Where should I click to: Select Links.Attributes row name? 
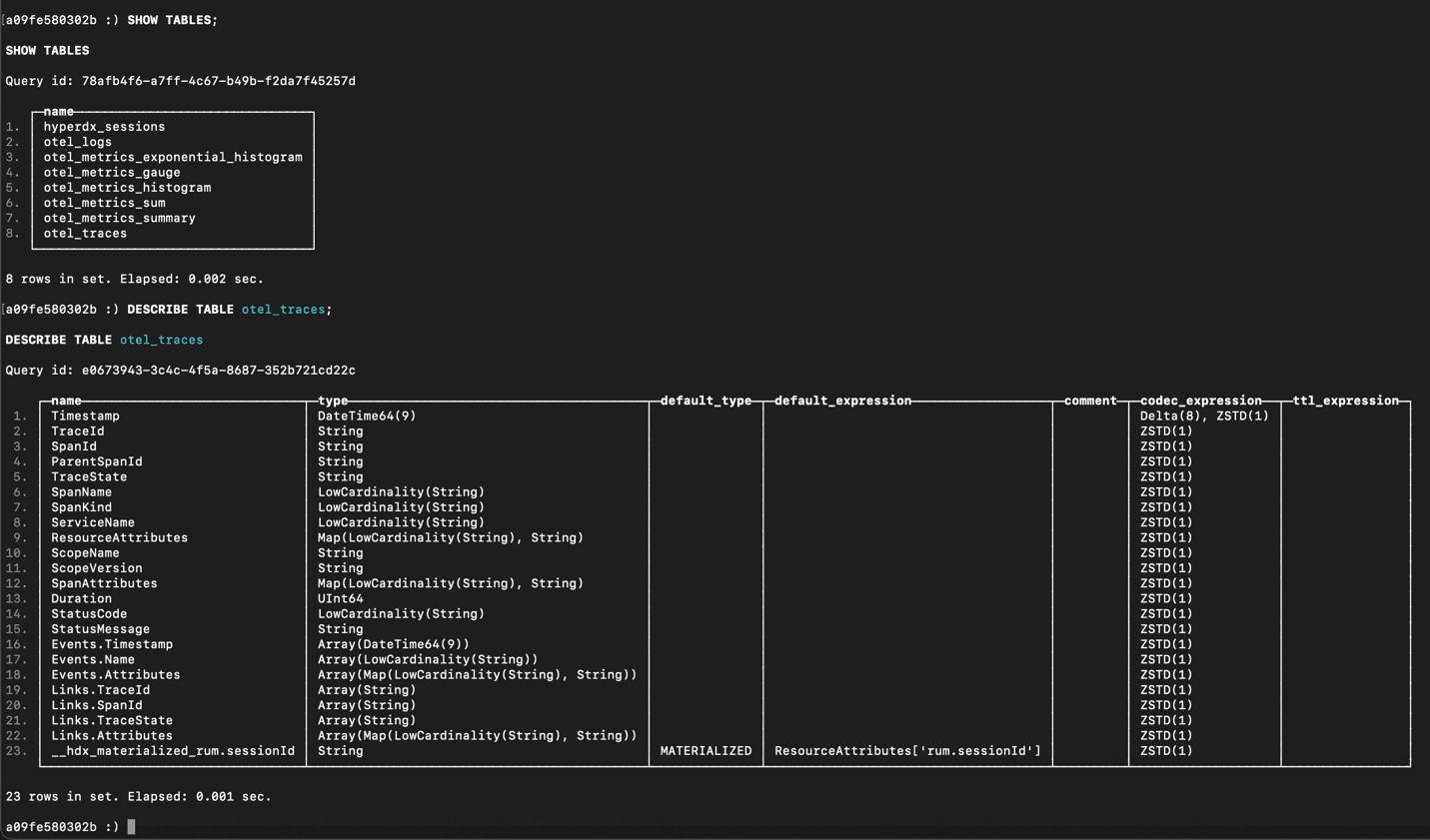tap(112, 735)
